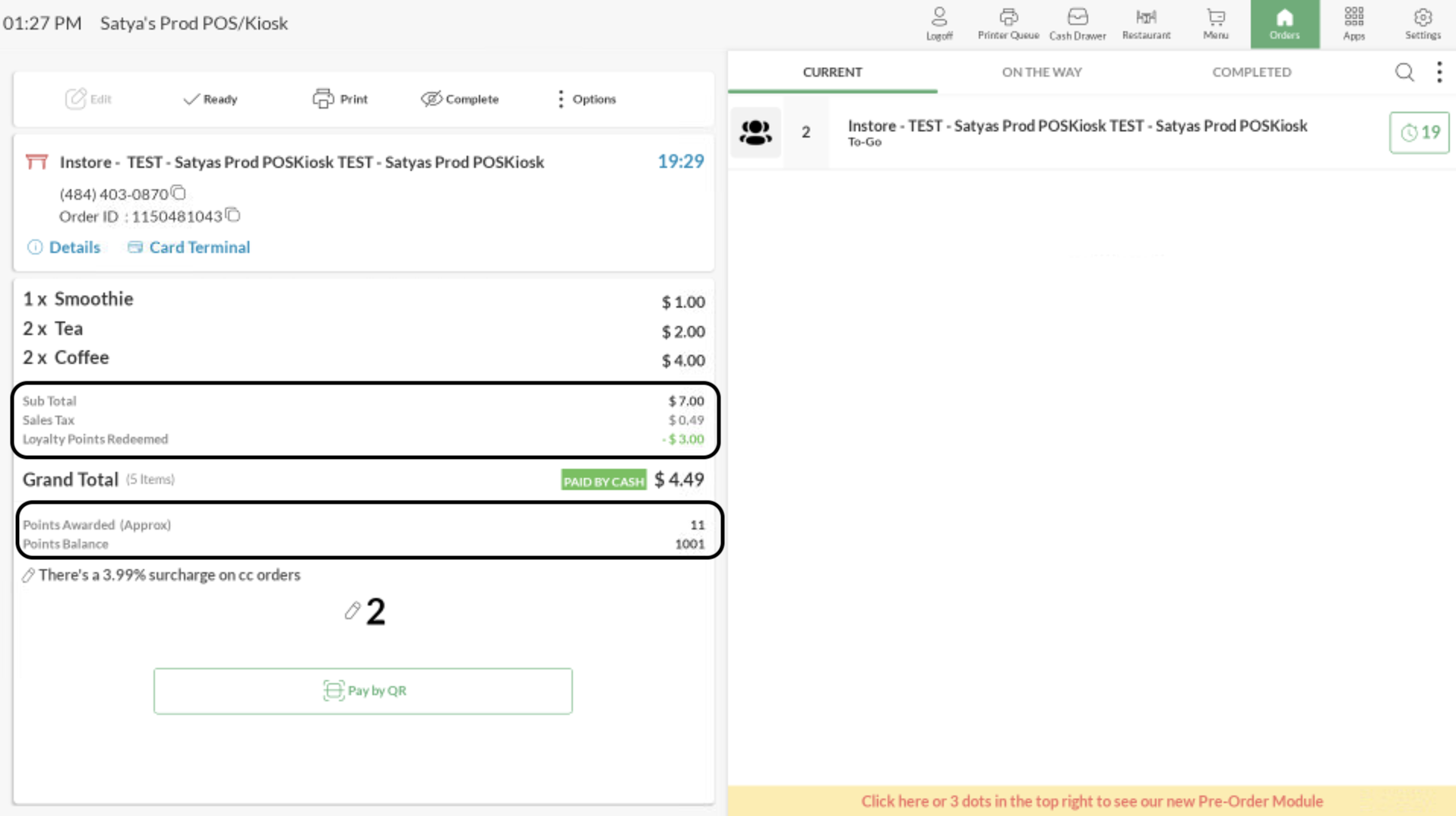This screenshot has height=816, width=1456.
Task: Expand the Options menu for the order
Action: point(585,99)
